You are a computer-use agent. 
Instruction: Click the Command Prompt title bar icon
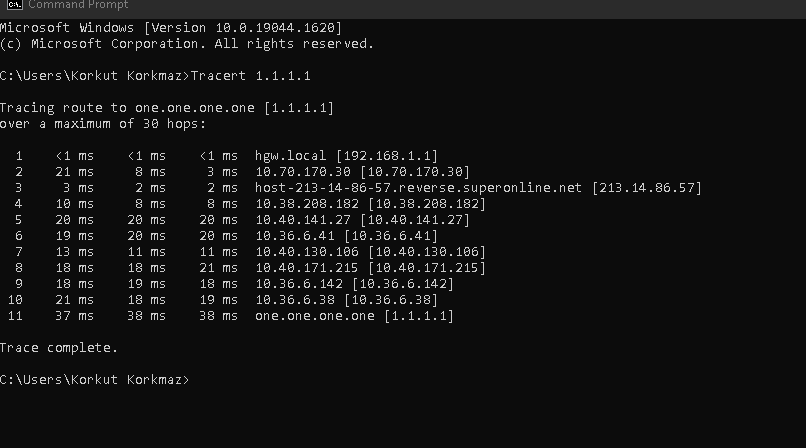15,5
